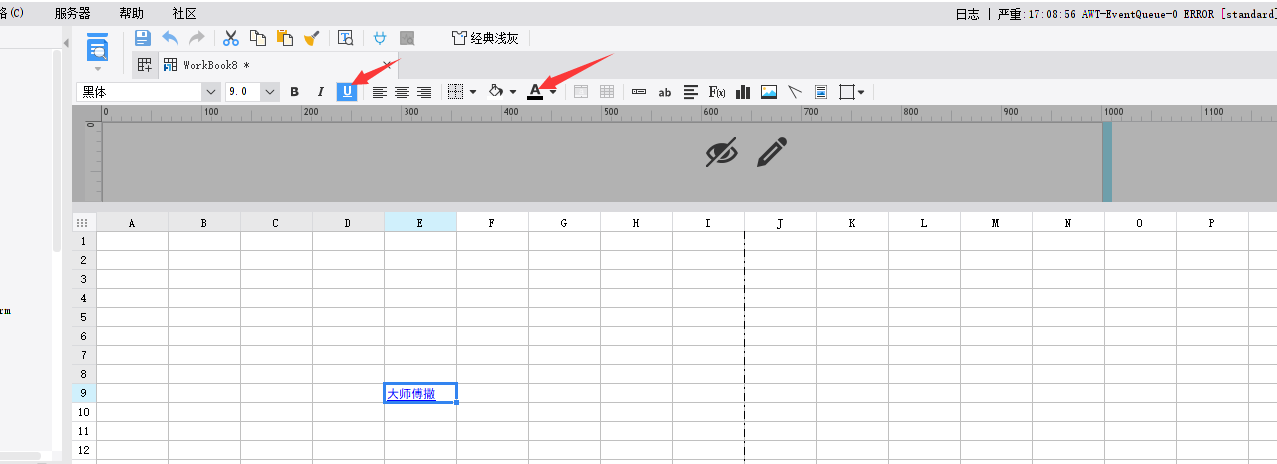Toggle bold formatting

pos(294,92)
